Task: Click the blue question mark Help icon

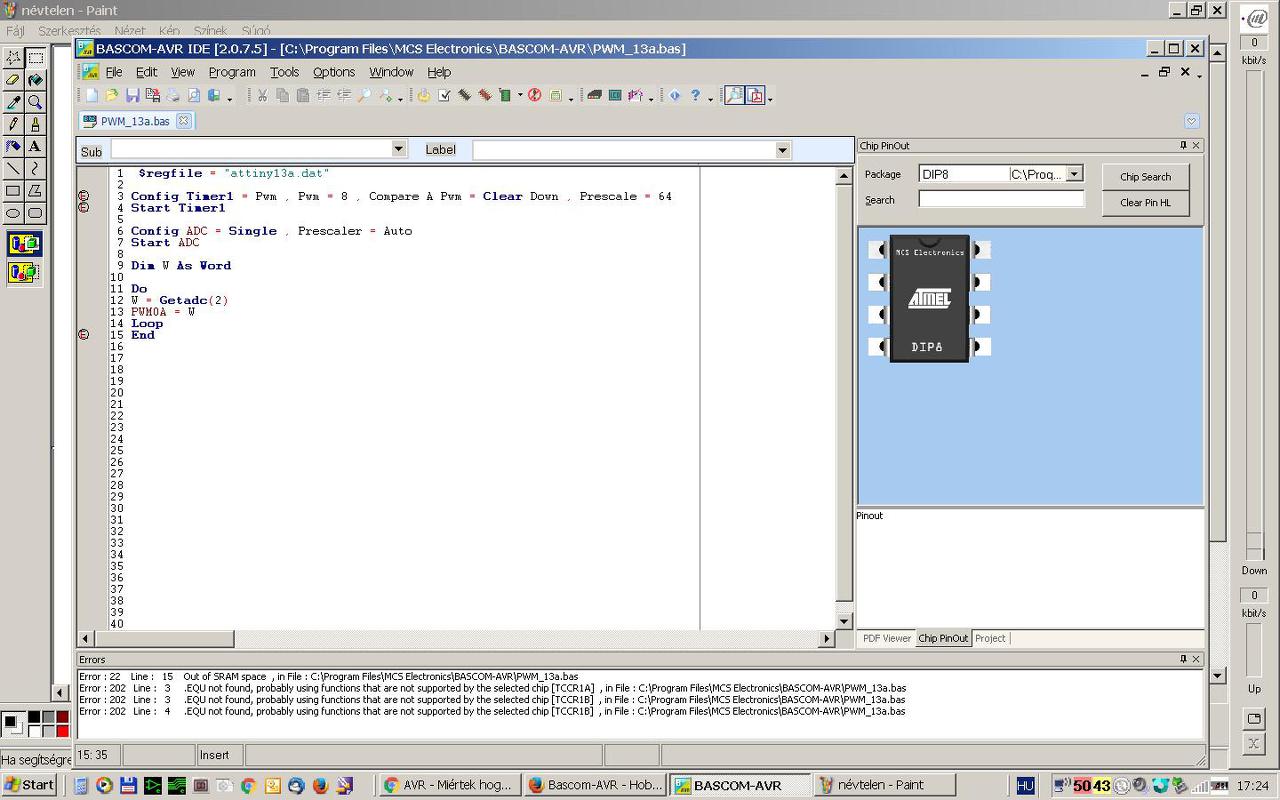Action: pos(695,96)
